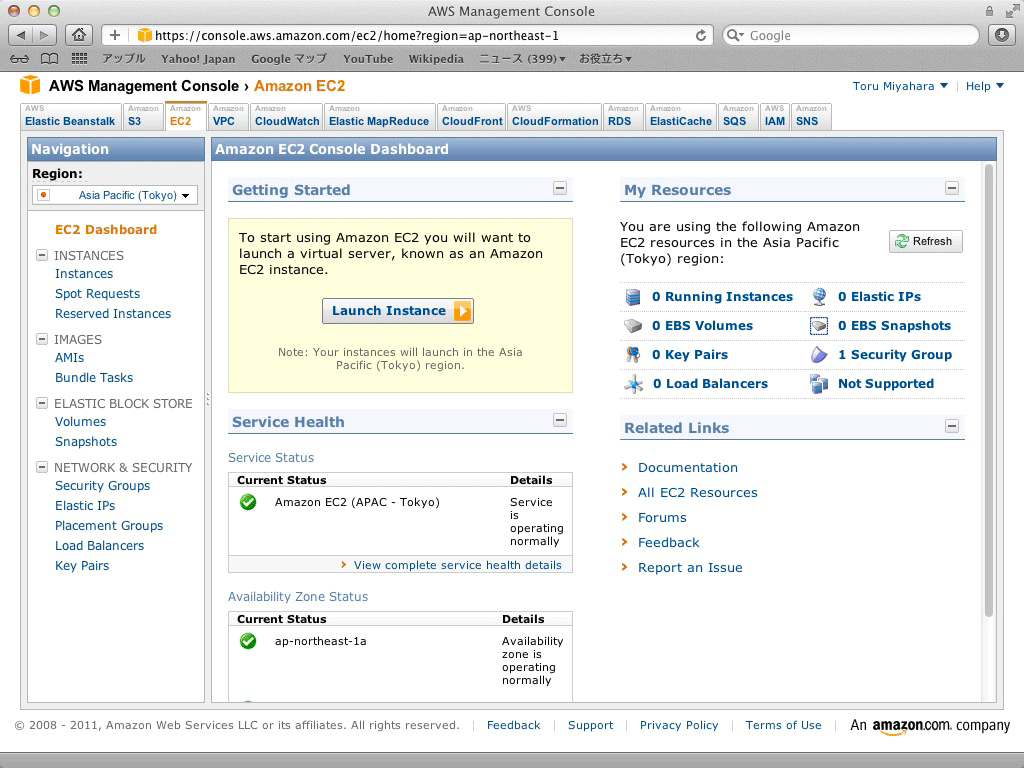Switch to the CloudWatch tab
This screenshot has width=1024, height=768.
pyautogui.click(x=287, y=116)
